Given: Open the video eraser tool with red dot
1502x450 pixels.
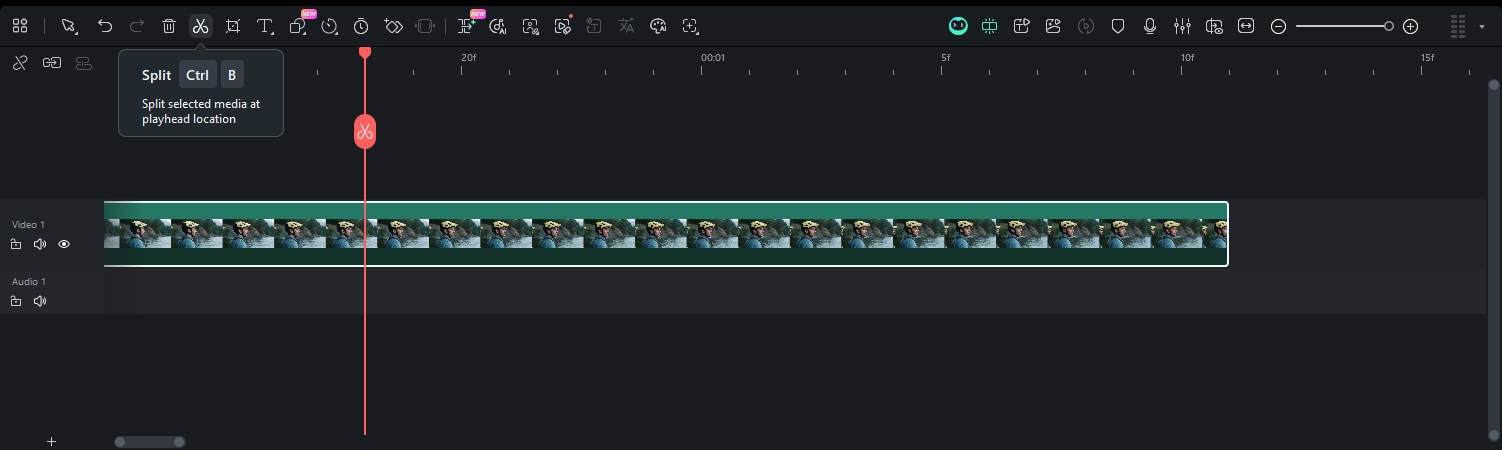Looking at the screenshot, I should (562, 26).
